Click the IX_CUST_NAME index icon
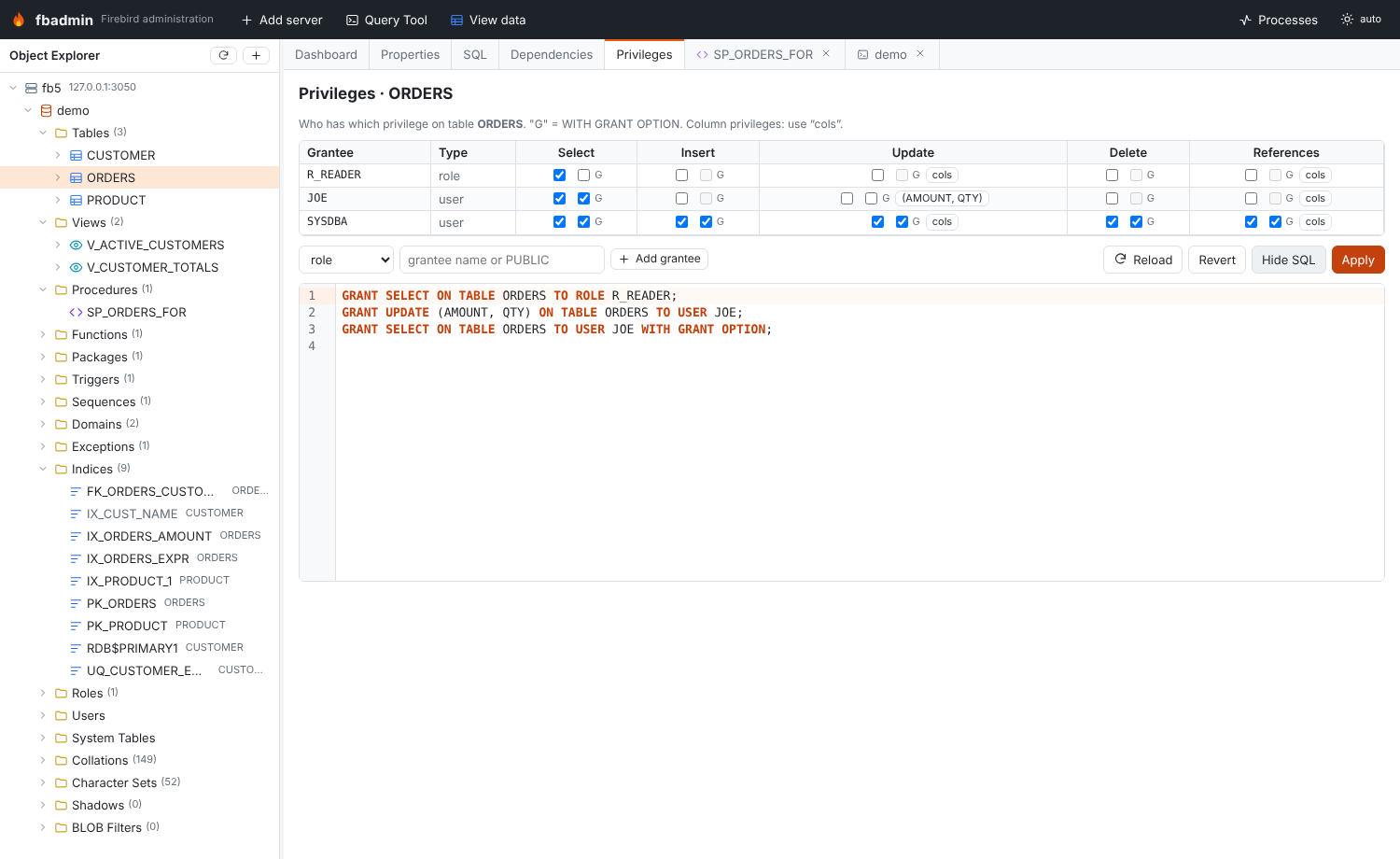Screen dimensions: 1400x859 [76, 514]
